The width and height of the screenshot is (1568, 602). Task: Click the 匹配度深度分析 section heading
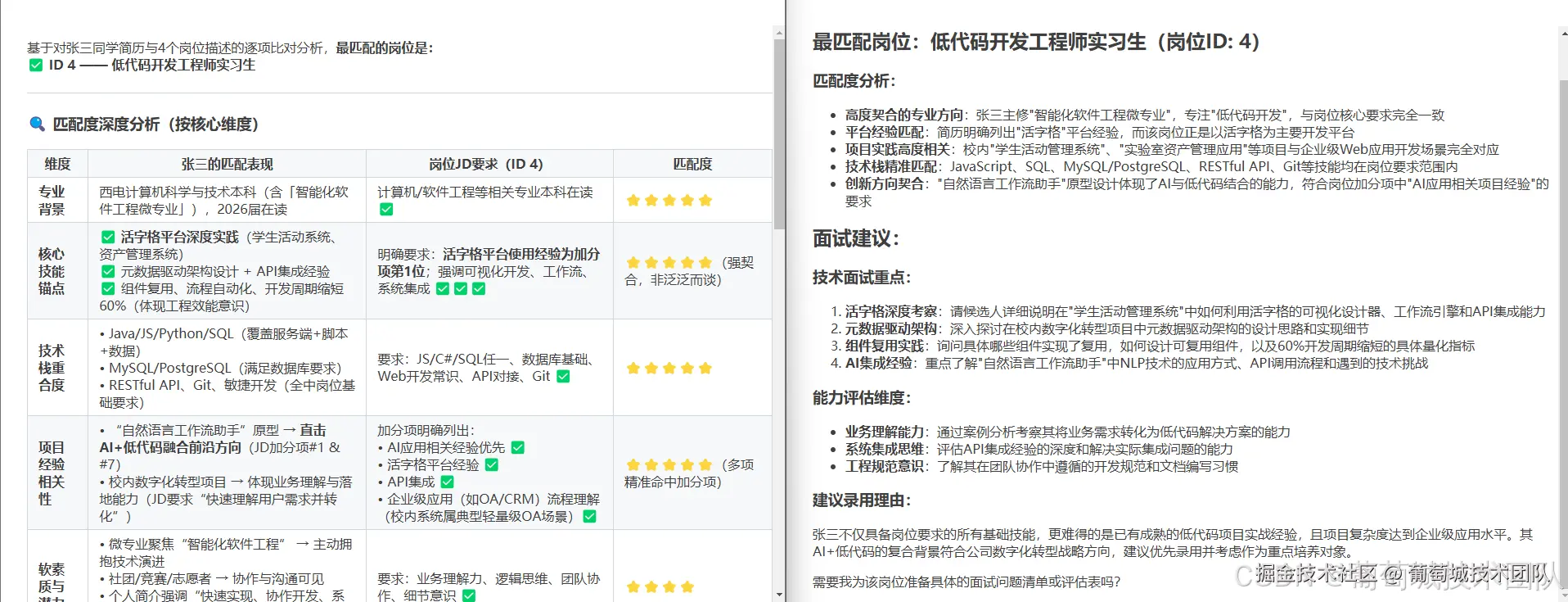tap(155, 124)
